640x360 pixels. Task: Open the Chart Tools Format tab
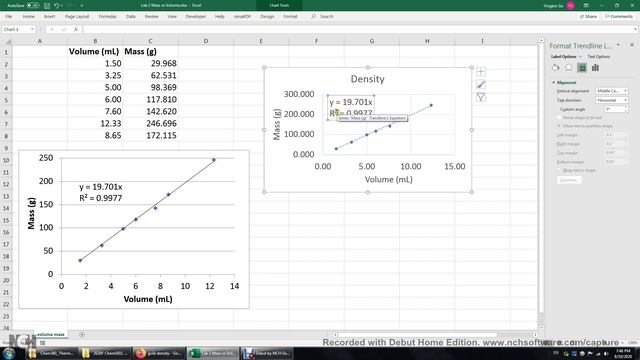(290, 16)
